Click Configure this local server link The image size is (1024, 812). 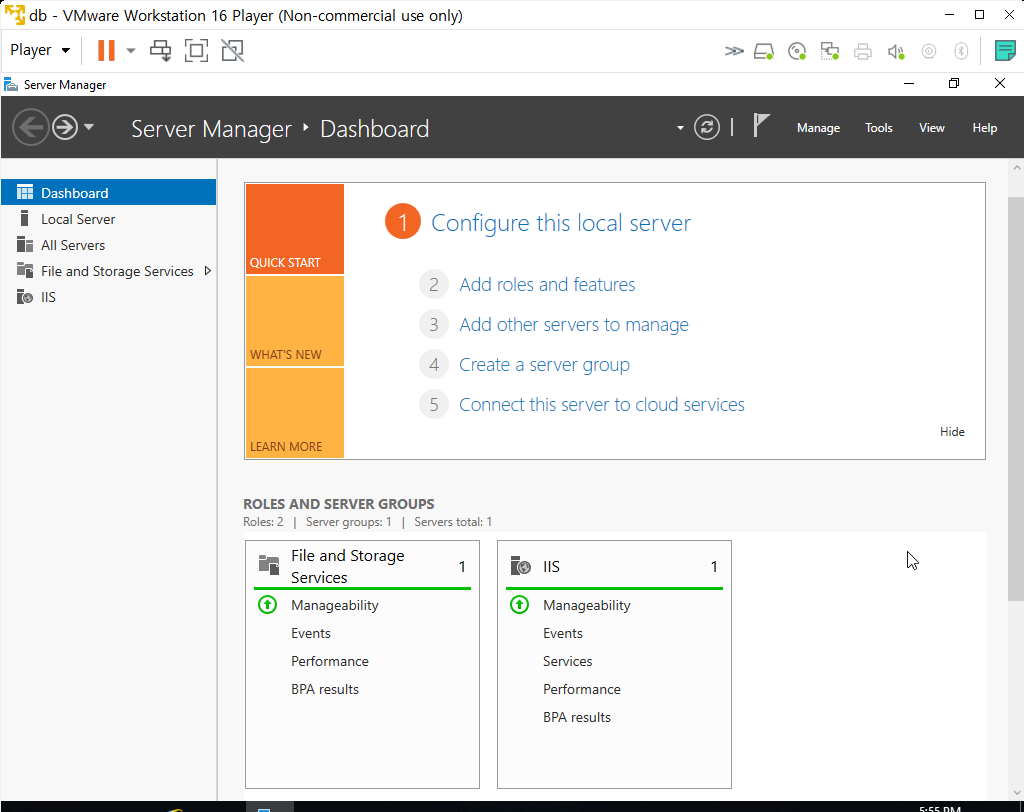561,223
